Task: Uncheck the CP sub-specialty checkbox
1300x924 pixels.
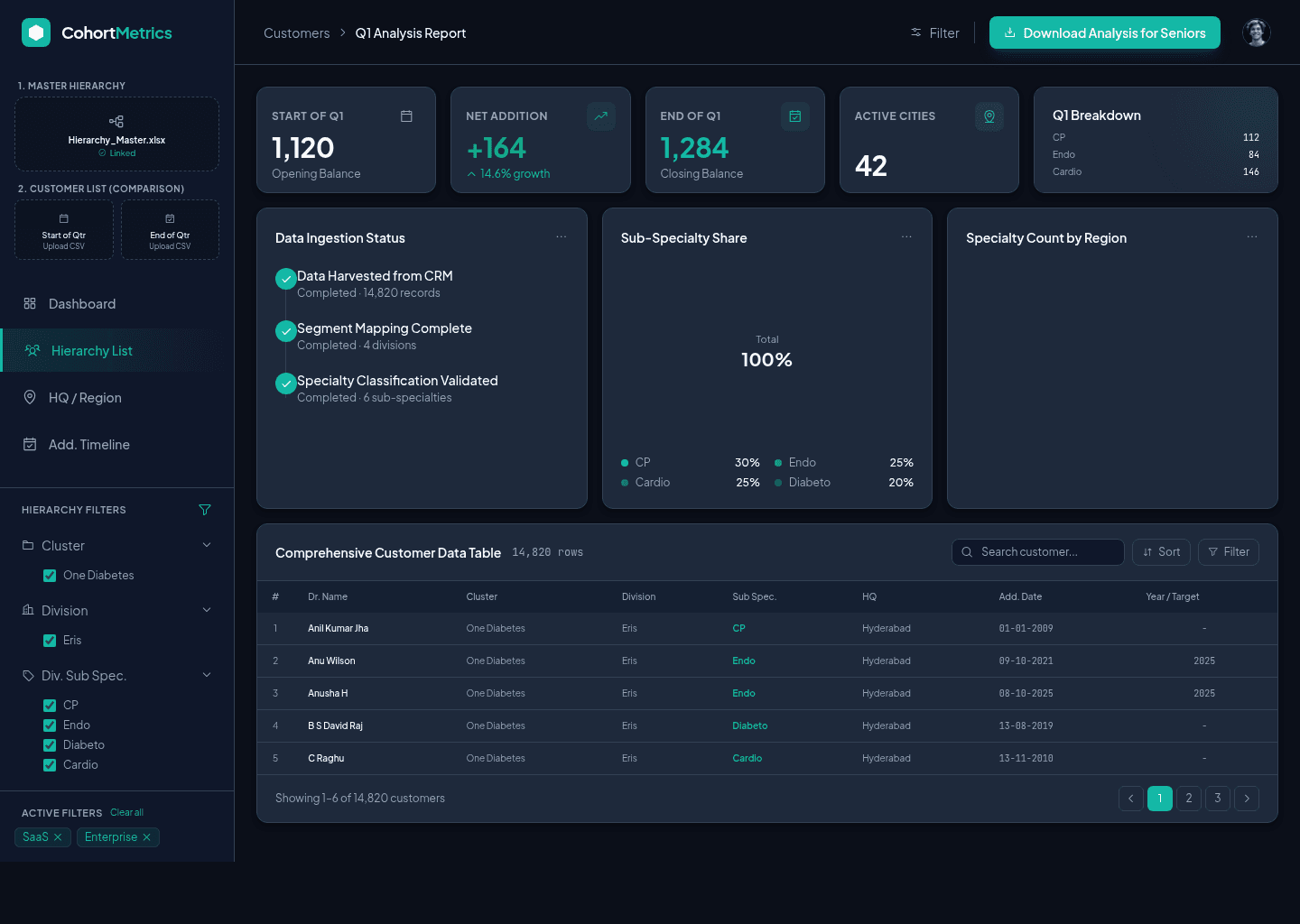Action: click(x=50, y=706)
